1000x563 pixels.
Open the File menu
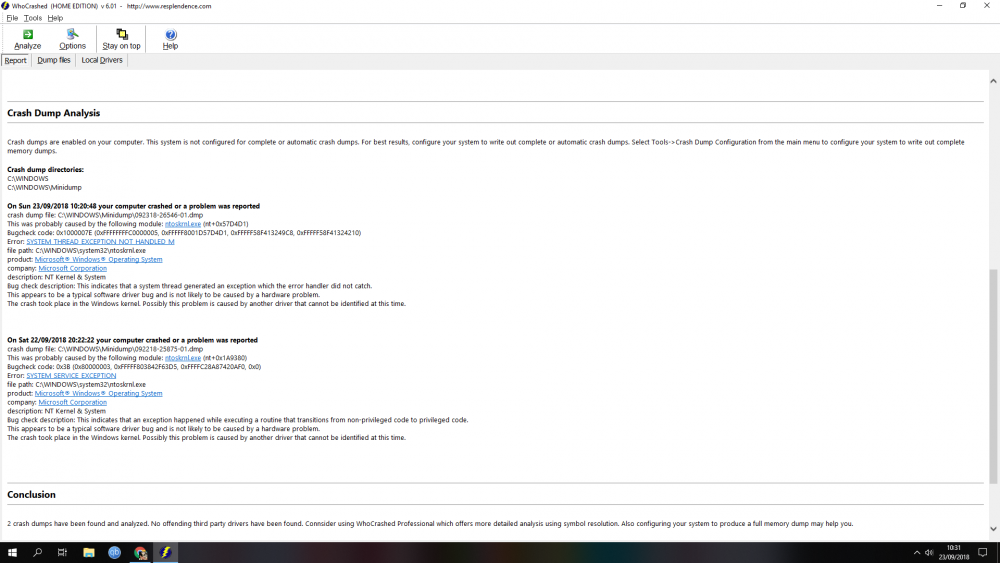tap(12, 18)
